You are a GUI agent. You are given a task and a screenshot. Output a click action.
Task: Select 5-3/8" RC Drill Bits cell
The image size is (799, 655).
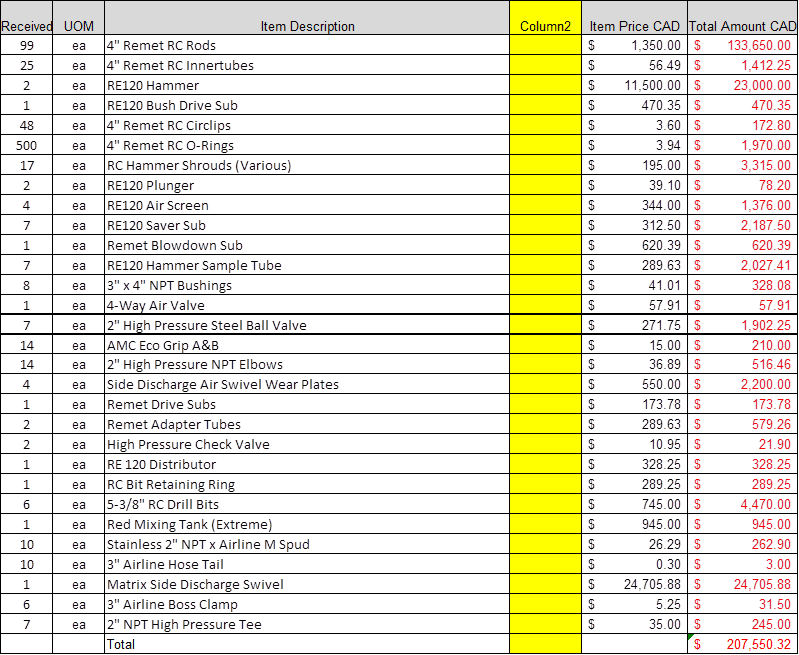coord(307,505)
